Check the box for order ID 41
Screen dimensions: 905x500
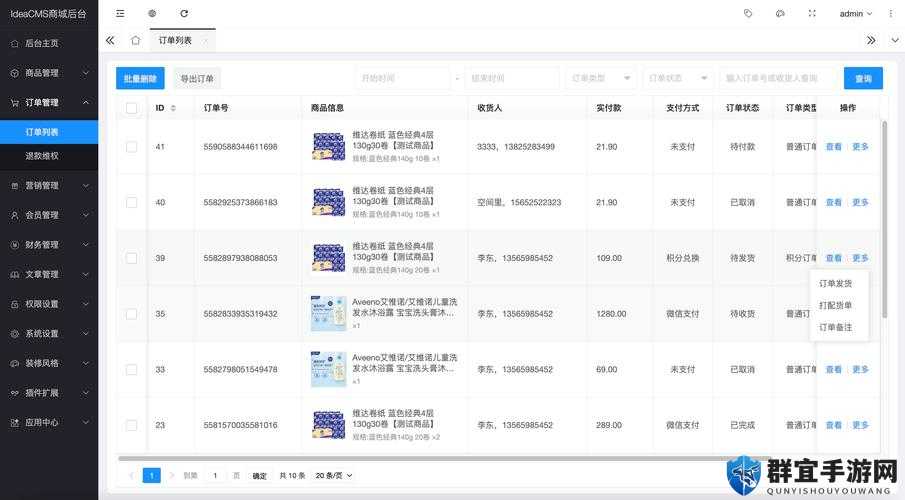coord(132,147)
